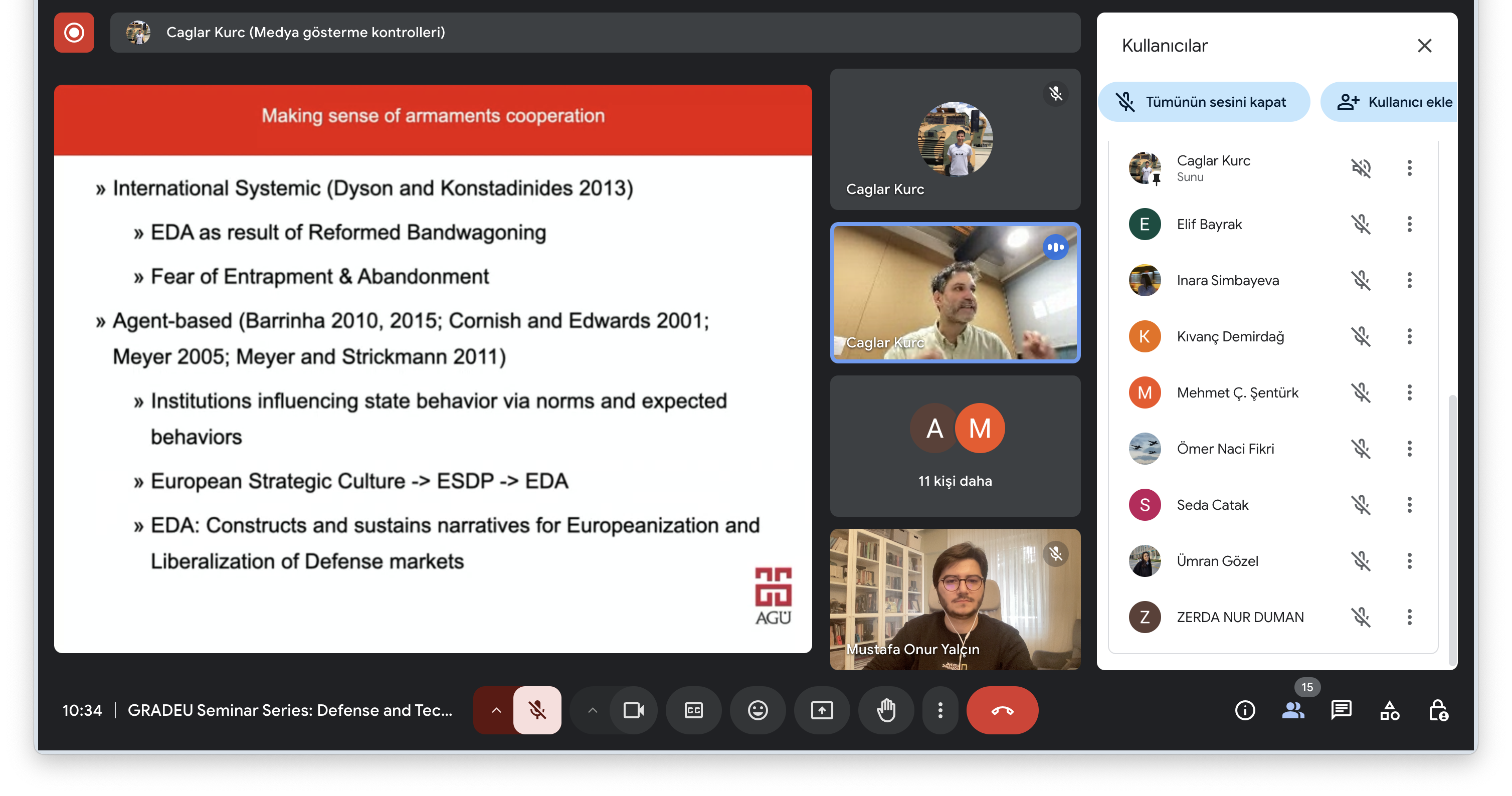Image resolution: width=1512 pixels, height=796 pixels.
Task: Open more options for Elif Bayrak
Action: 1409,224
